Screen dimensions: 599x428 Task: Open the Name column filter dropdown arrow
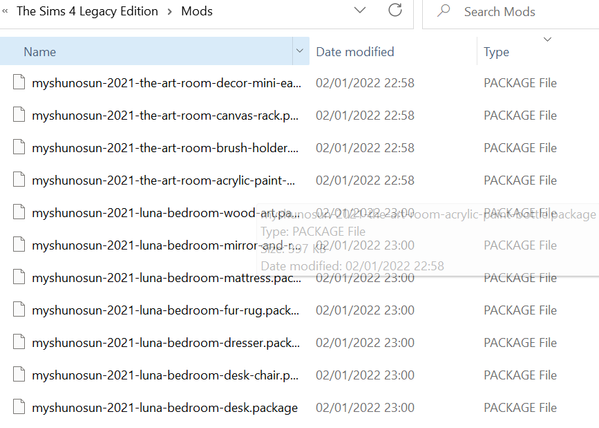(300, 51)
